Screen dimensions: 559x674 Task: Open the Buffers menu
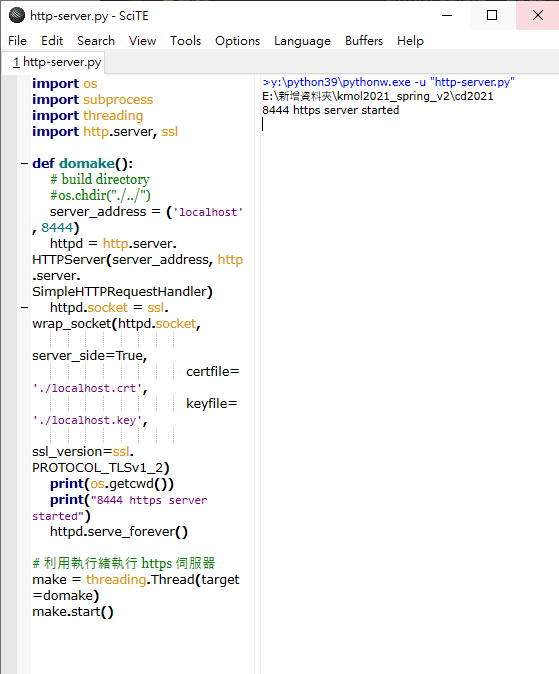tap(364, 41)
